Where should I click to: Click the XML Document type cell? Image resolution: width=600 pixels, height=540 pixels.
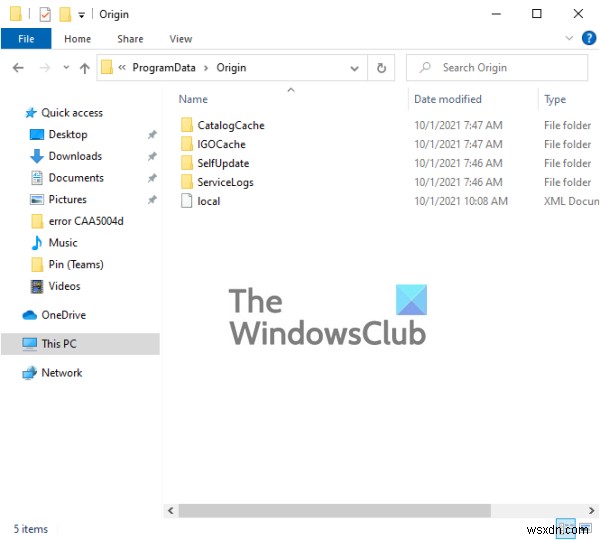pyautogui.click(x=571, y=201)
